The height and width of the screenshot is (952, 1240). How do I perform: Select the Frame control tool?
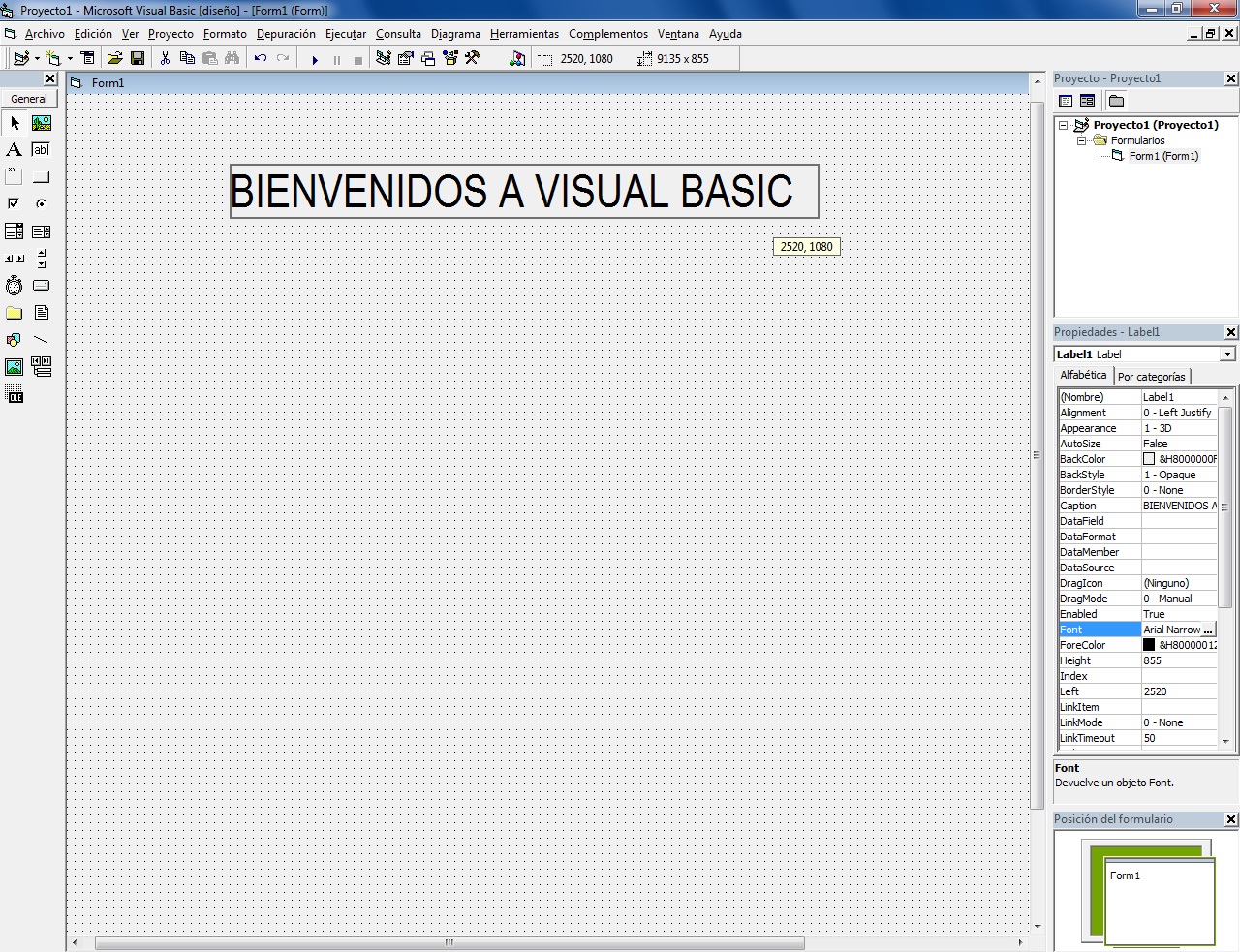15,177
